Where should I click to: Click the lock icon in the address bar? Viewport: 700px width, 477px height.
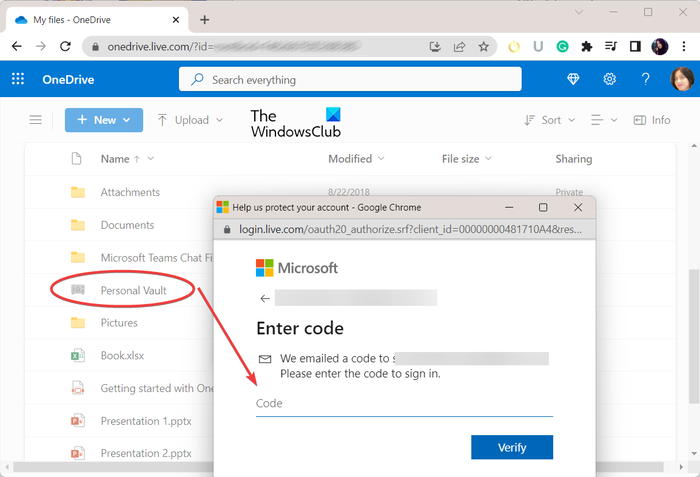pyautogui.click(x=95, y=46)
